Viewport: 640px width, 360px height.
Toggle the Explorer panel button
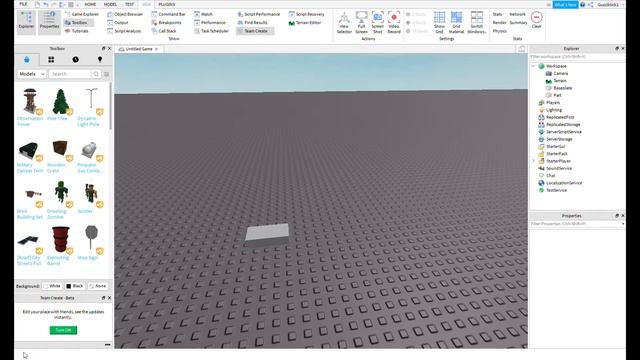point(26,22)
